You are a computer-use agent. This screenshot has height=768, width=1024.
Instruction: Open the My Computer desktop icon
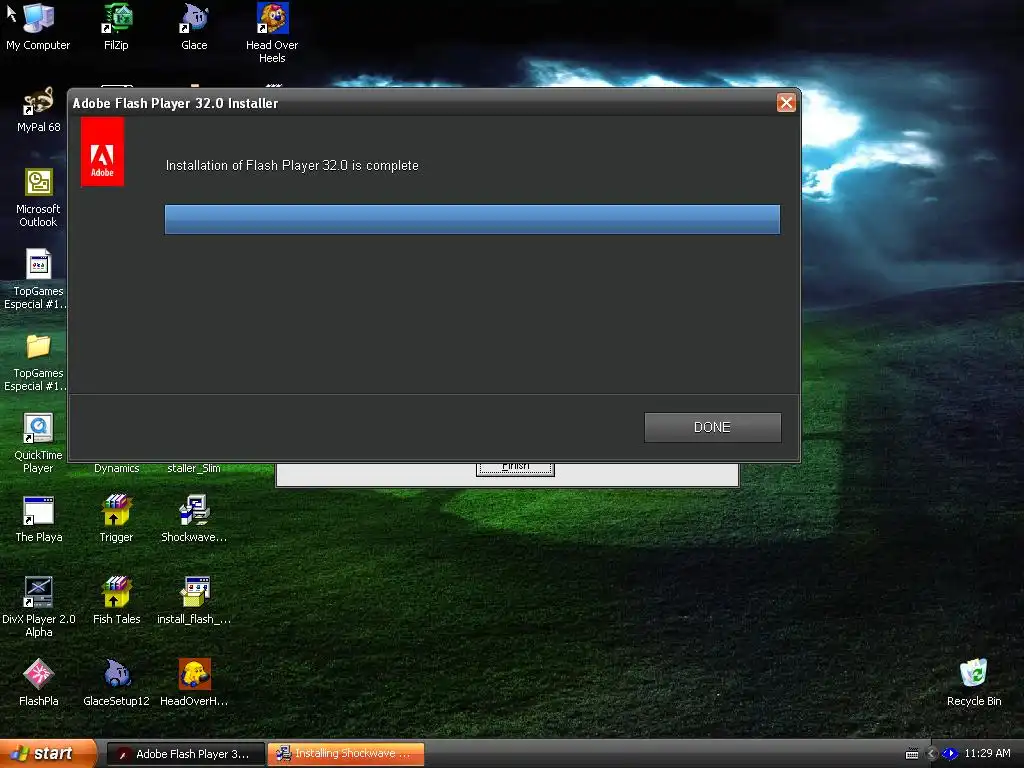coord(38,27)
